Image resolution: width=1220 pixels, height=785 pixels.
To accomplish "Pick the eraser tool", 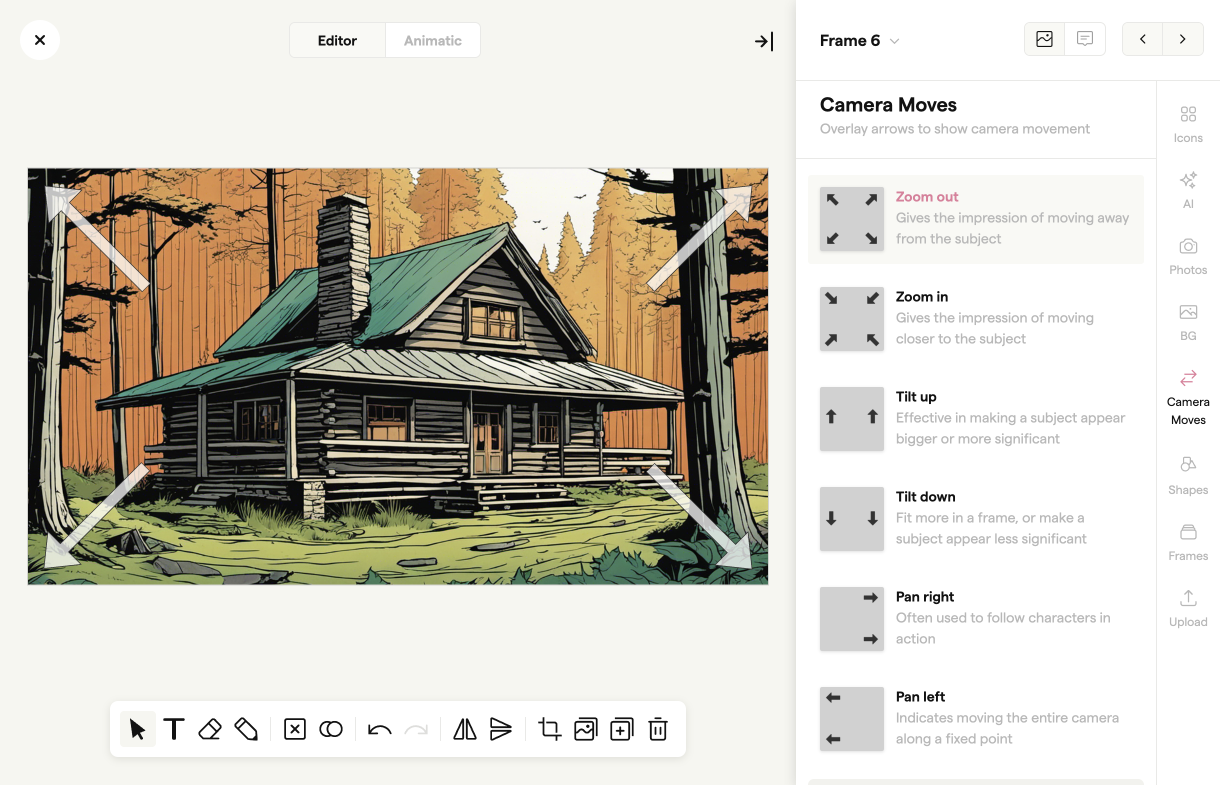I will click(210, 729).
